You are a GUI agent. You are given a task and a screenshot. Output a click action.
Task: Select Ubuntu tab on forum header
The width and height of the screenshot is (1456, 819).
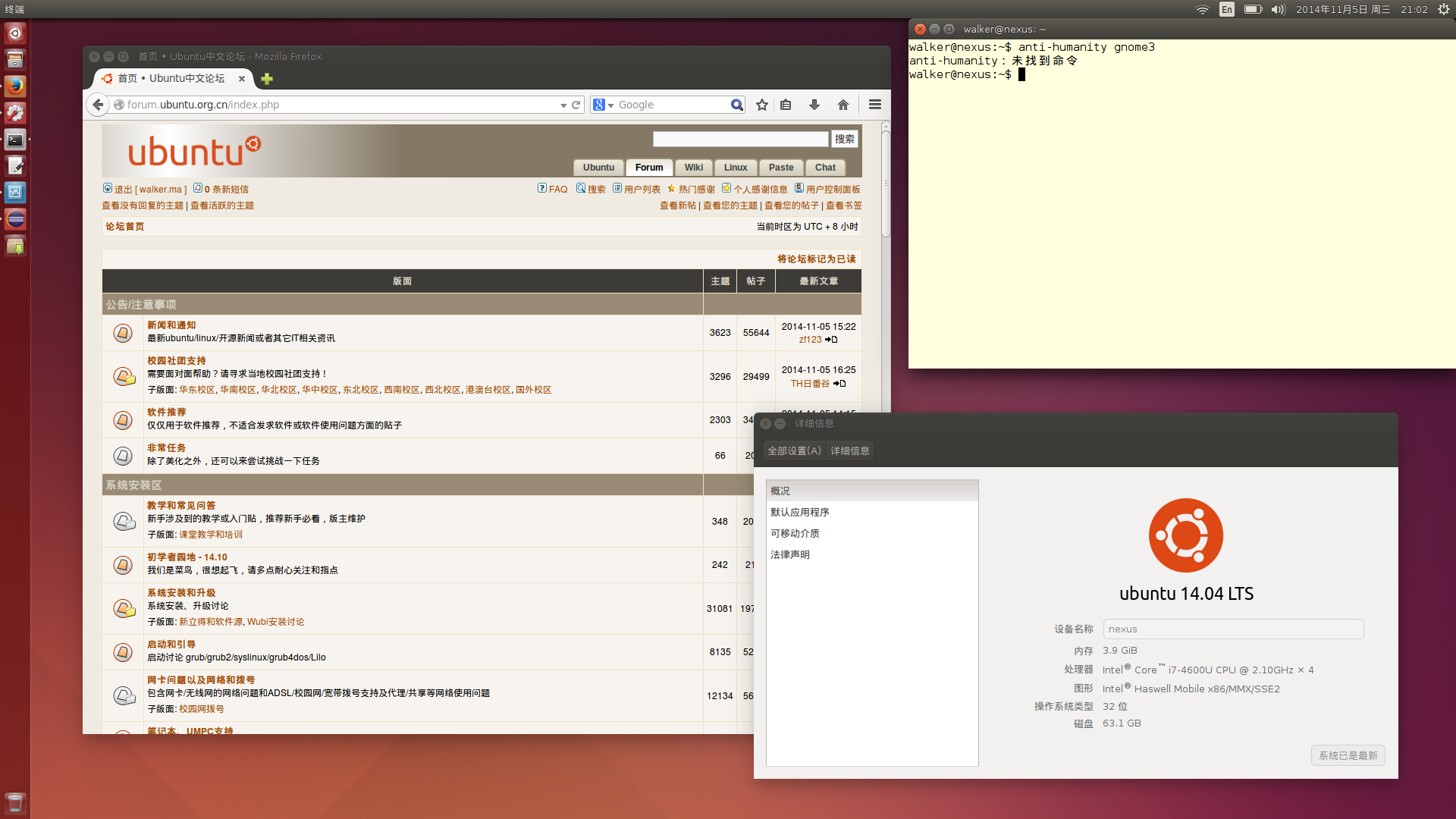pos(598,168)
